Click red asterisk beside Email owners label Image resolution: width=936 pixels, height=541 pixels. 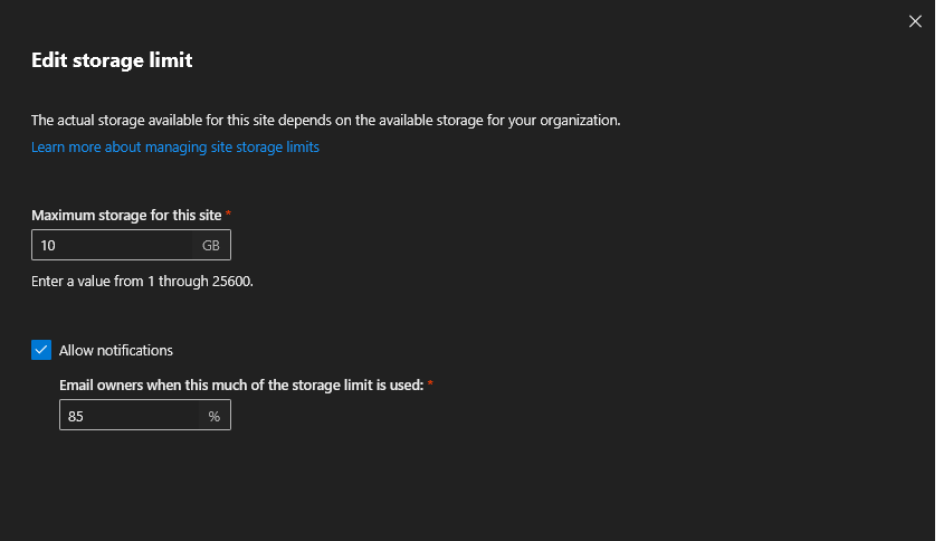(430, 384)
